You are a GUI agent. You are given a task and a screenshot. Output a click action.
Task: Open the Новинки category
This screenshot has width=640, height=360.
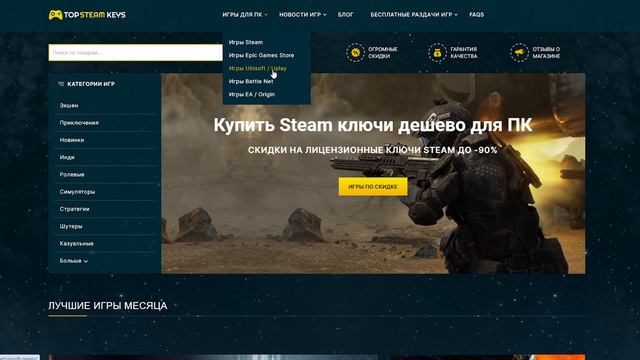[x=71, y=140]
